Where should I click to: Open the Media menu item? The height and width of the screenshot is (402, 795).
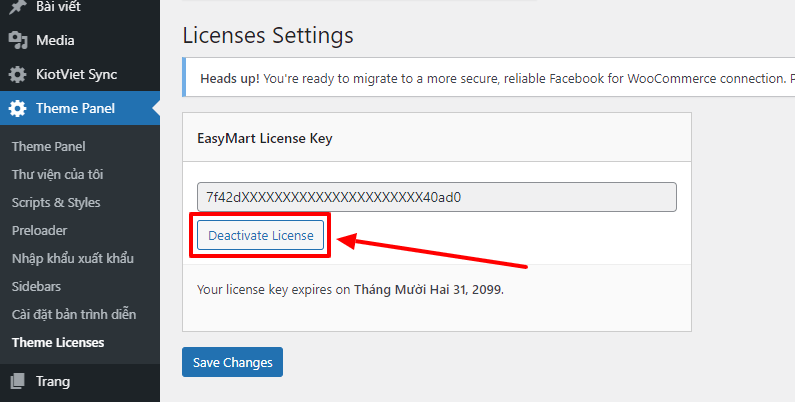(55, 41)
